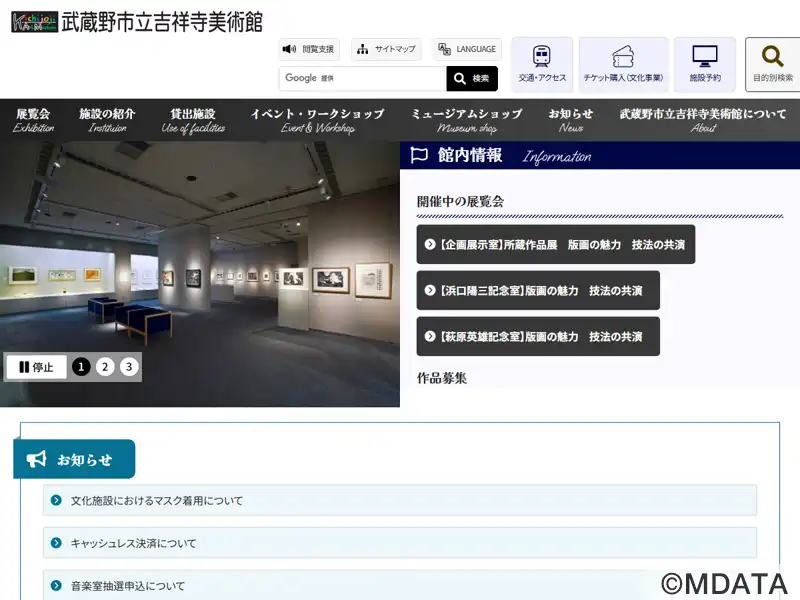This screenshot has width=800, height=600.
Task: Select slide 2 indicator
Action: [105, 367]
